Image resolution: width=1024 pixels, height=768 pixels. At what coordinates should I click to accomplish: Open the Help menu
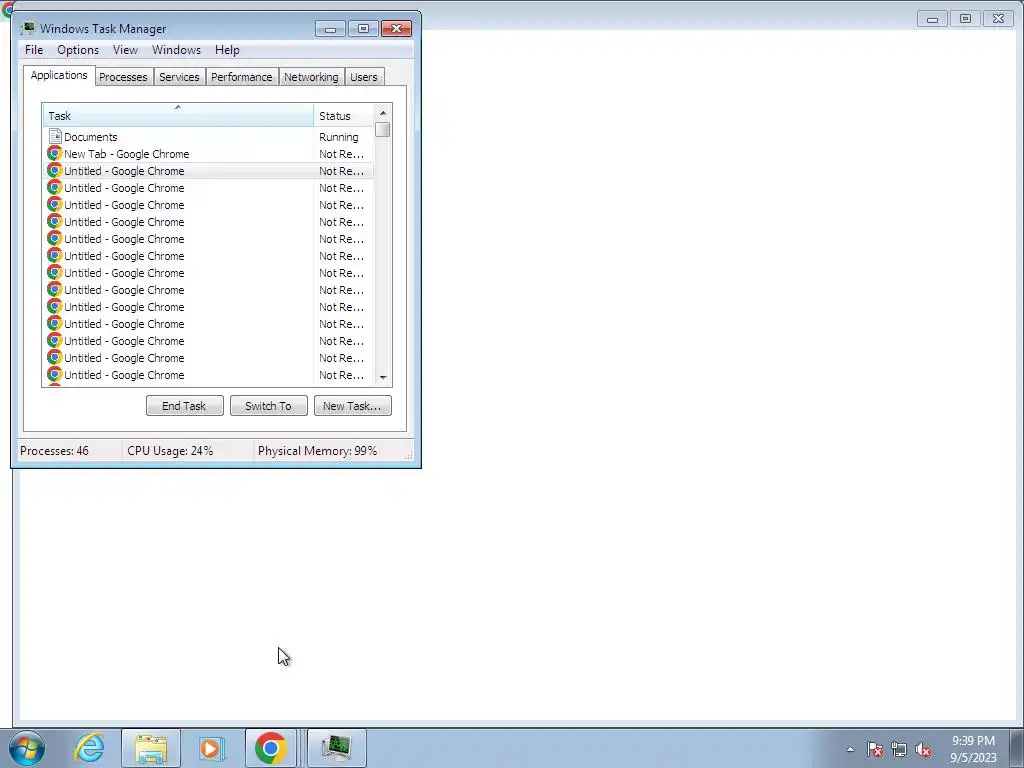[x=227, y=50]
